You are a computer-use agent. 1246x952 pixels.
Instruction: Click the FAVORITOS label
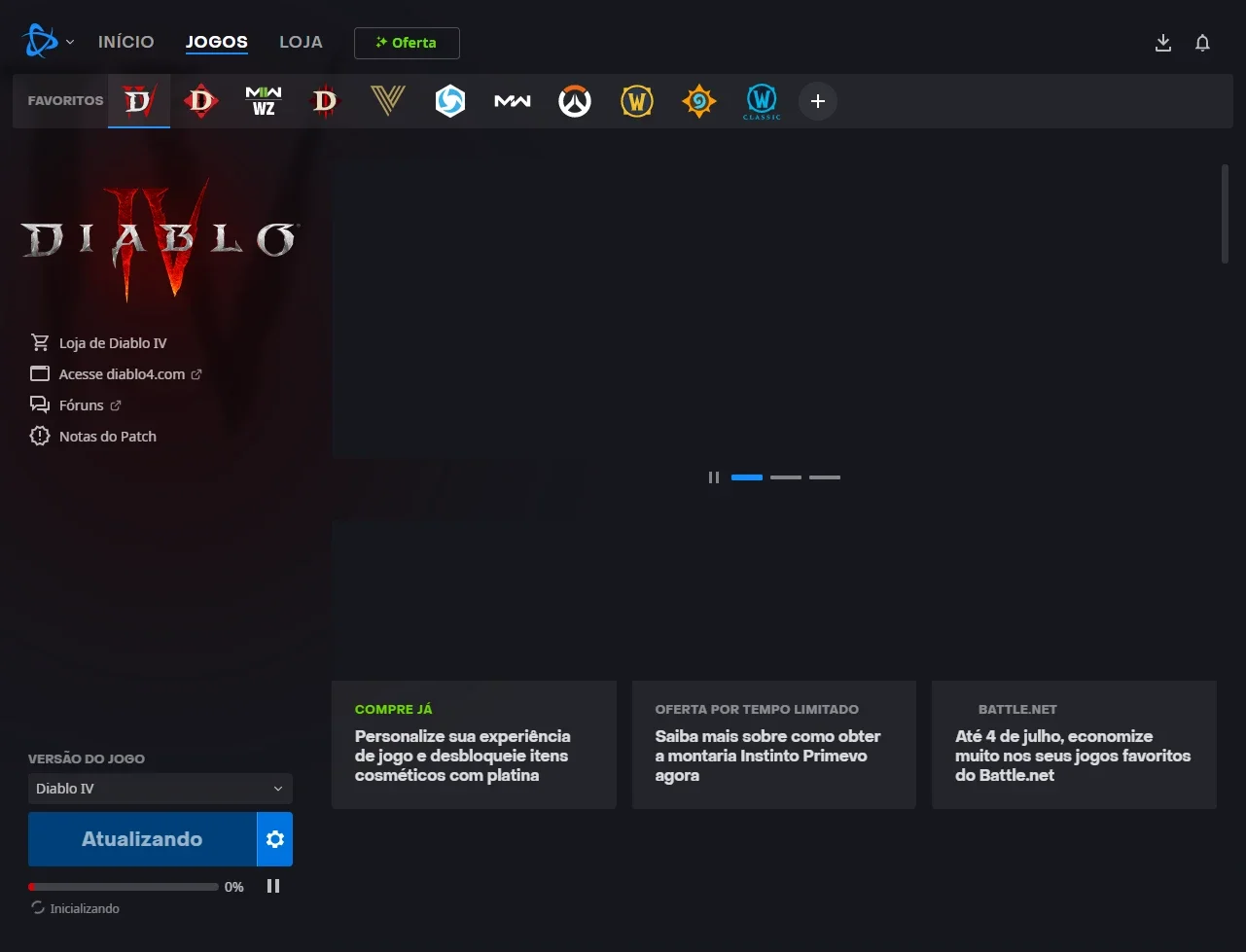65,100
